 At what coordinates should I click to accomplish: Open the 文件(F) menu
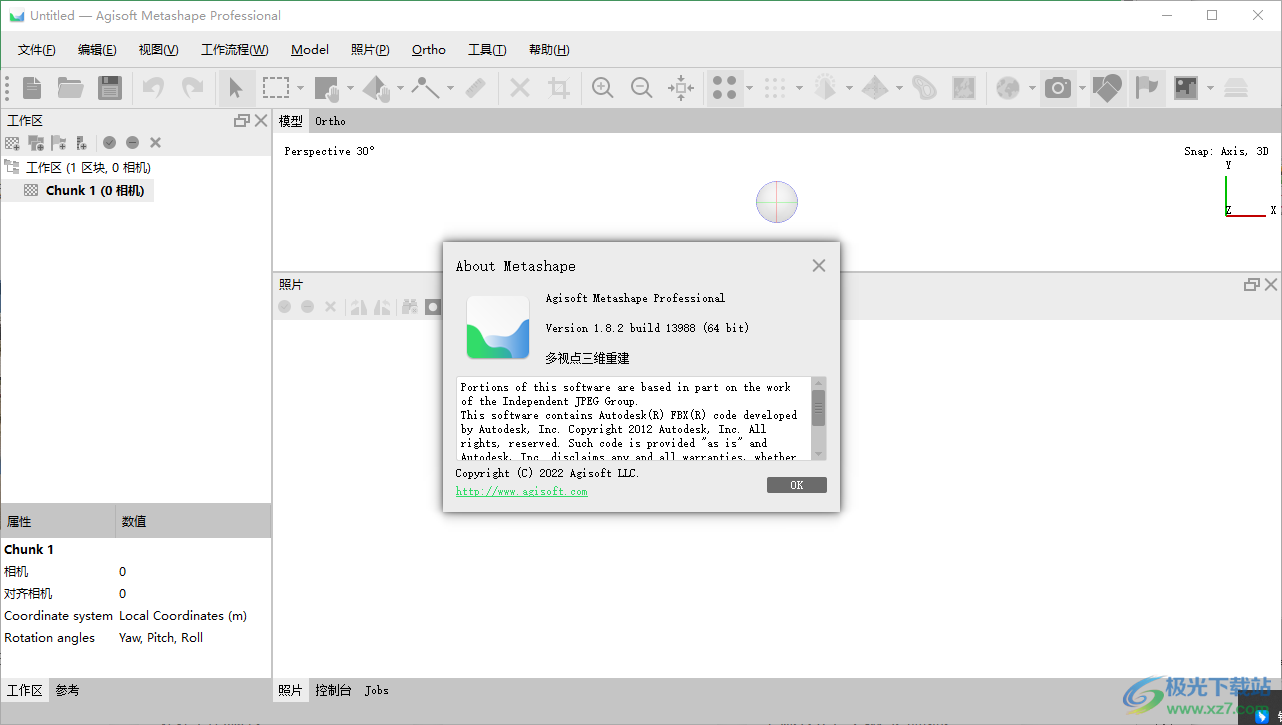(x=37, y=50)
